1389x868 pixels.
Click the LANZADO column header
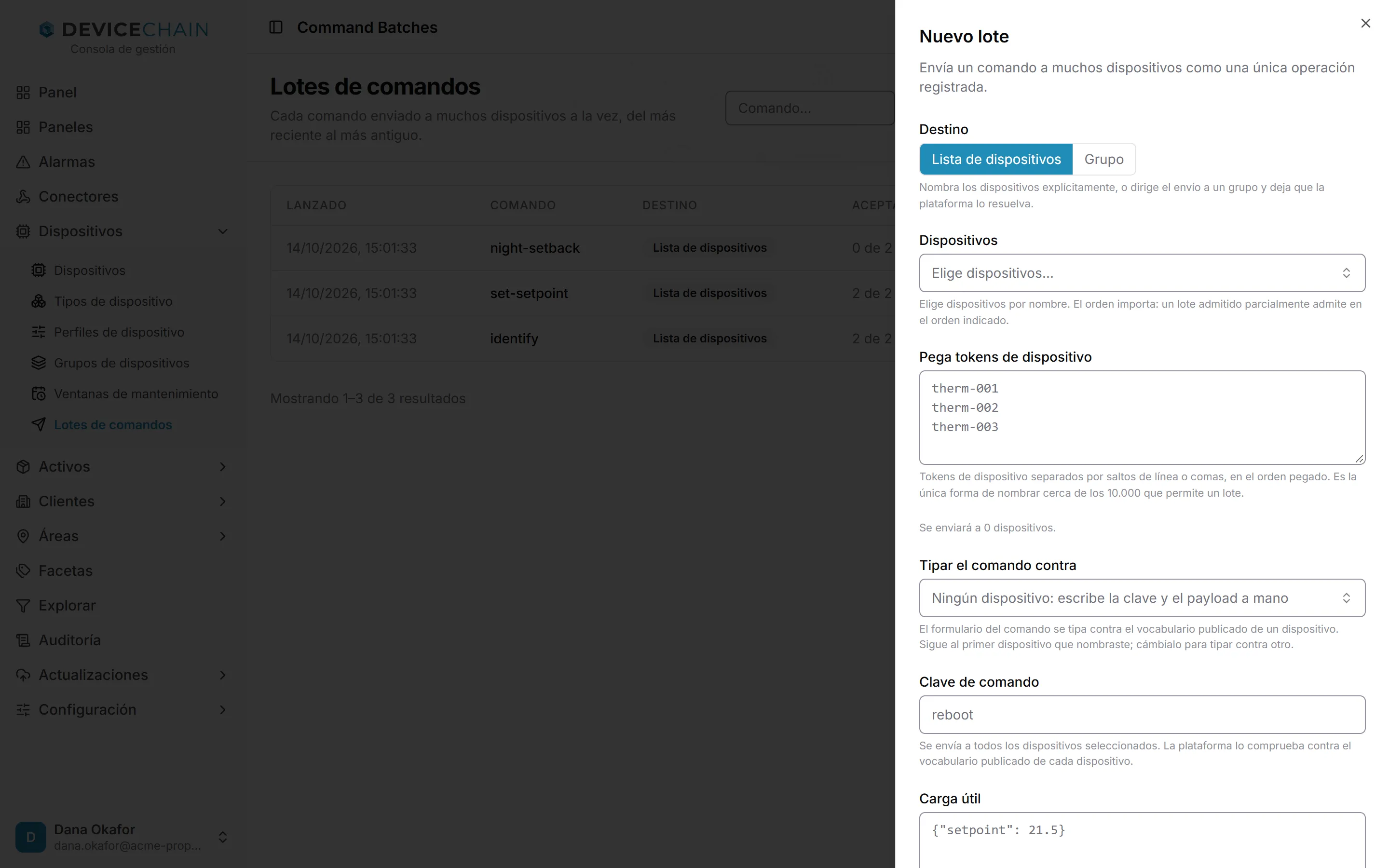point(316,205)
